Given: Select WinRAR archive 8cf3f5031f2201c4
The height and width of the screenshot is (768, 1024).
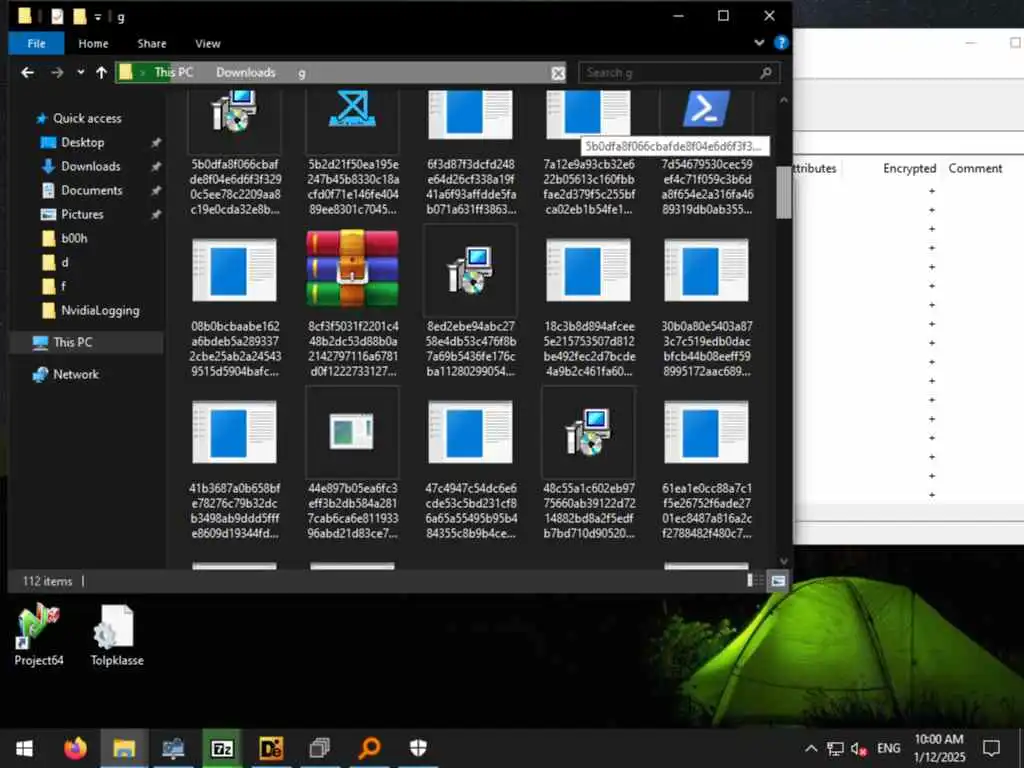Looking at the screenshot, I should [x=353, y=268].
